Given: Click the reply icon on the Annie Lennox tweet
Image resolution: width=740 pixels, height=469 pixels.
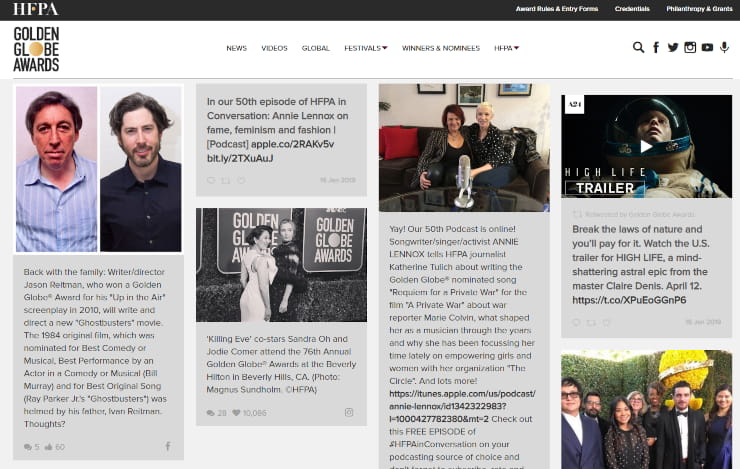Looking at the screenshot, I should pyautogui.click(x=211, y=180).
